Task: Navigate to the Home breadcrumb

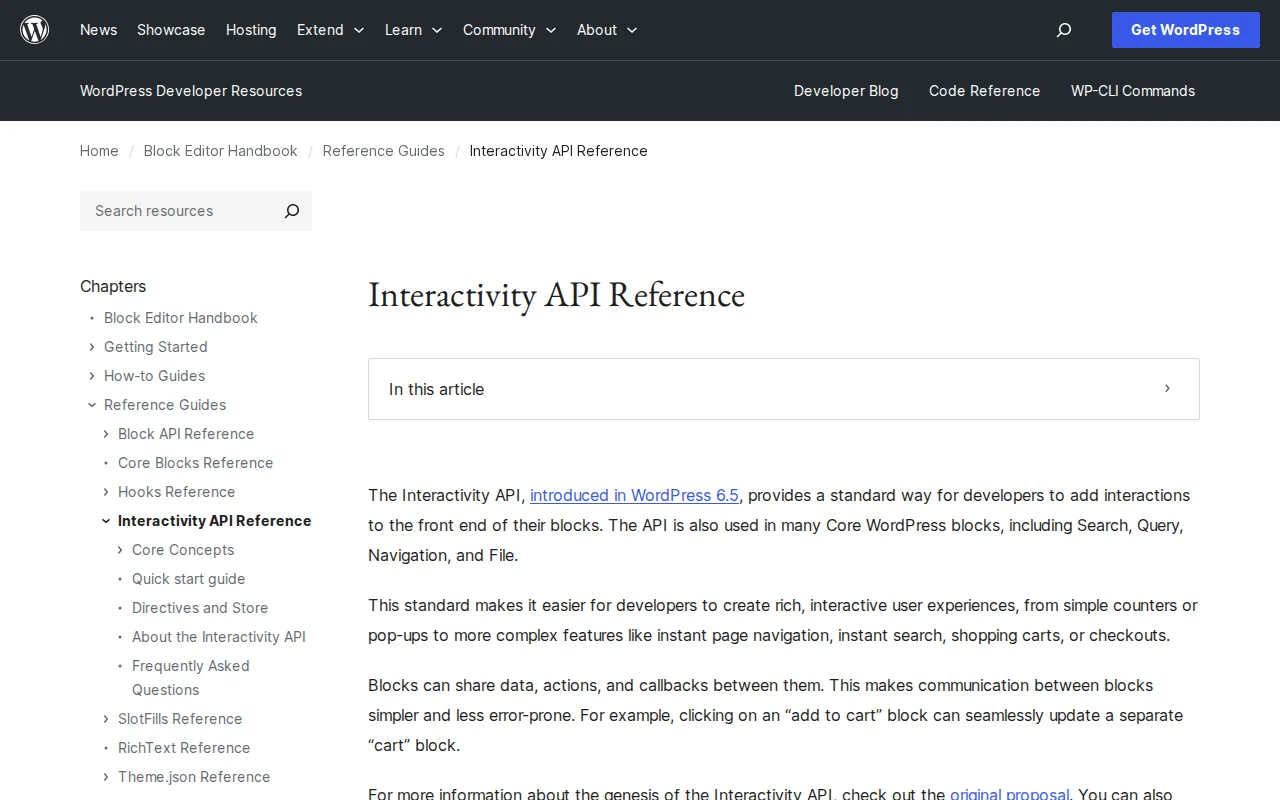Action: point(99,151)
